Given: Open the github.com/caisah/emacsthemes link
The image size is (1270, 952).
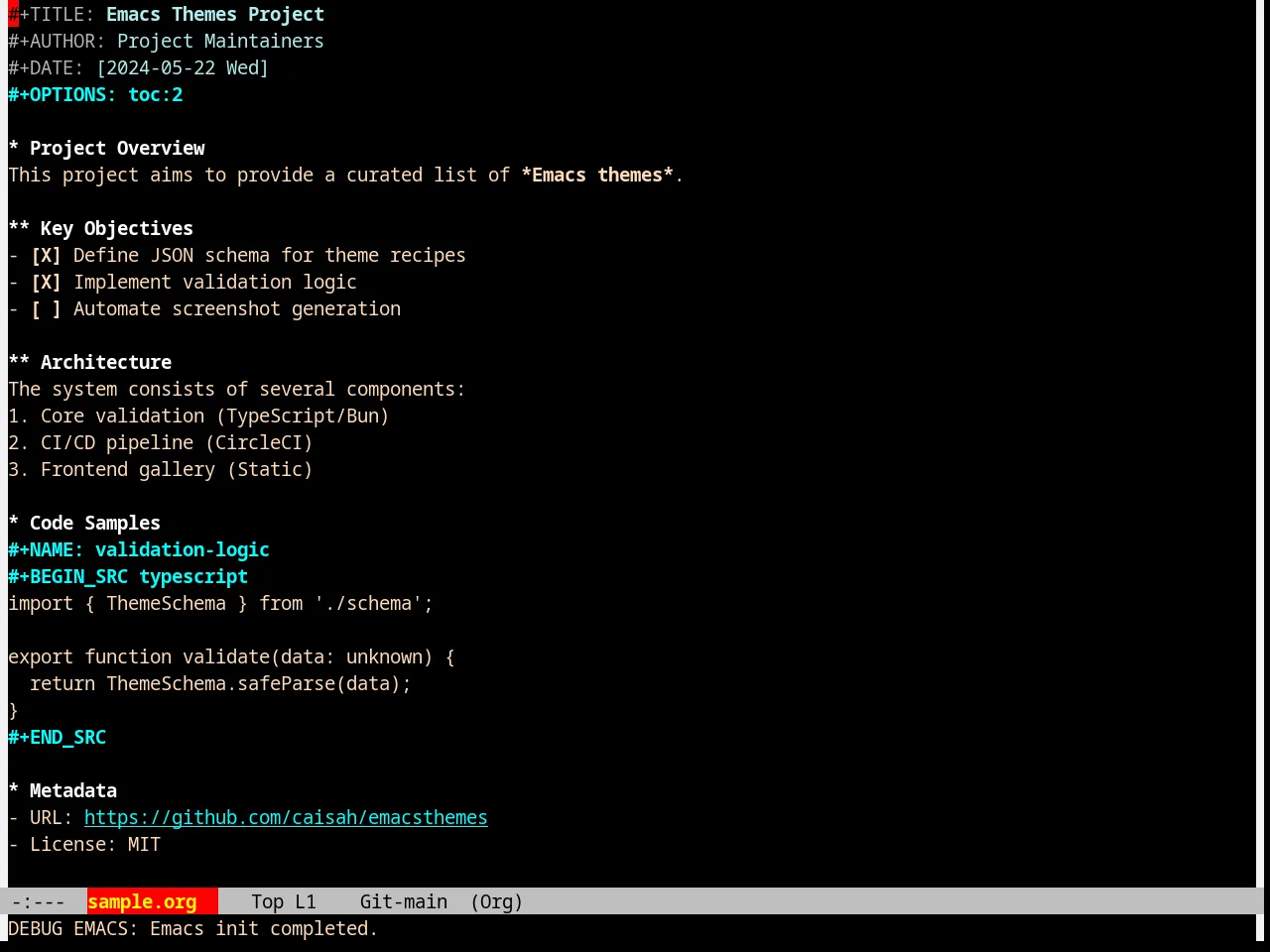Looking at the screenshot, I should pyautogui.click(x=286, y=818).
